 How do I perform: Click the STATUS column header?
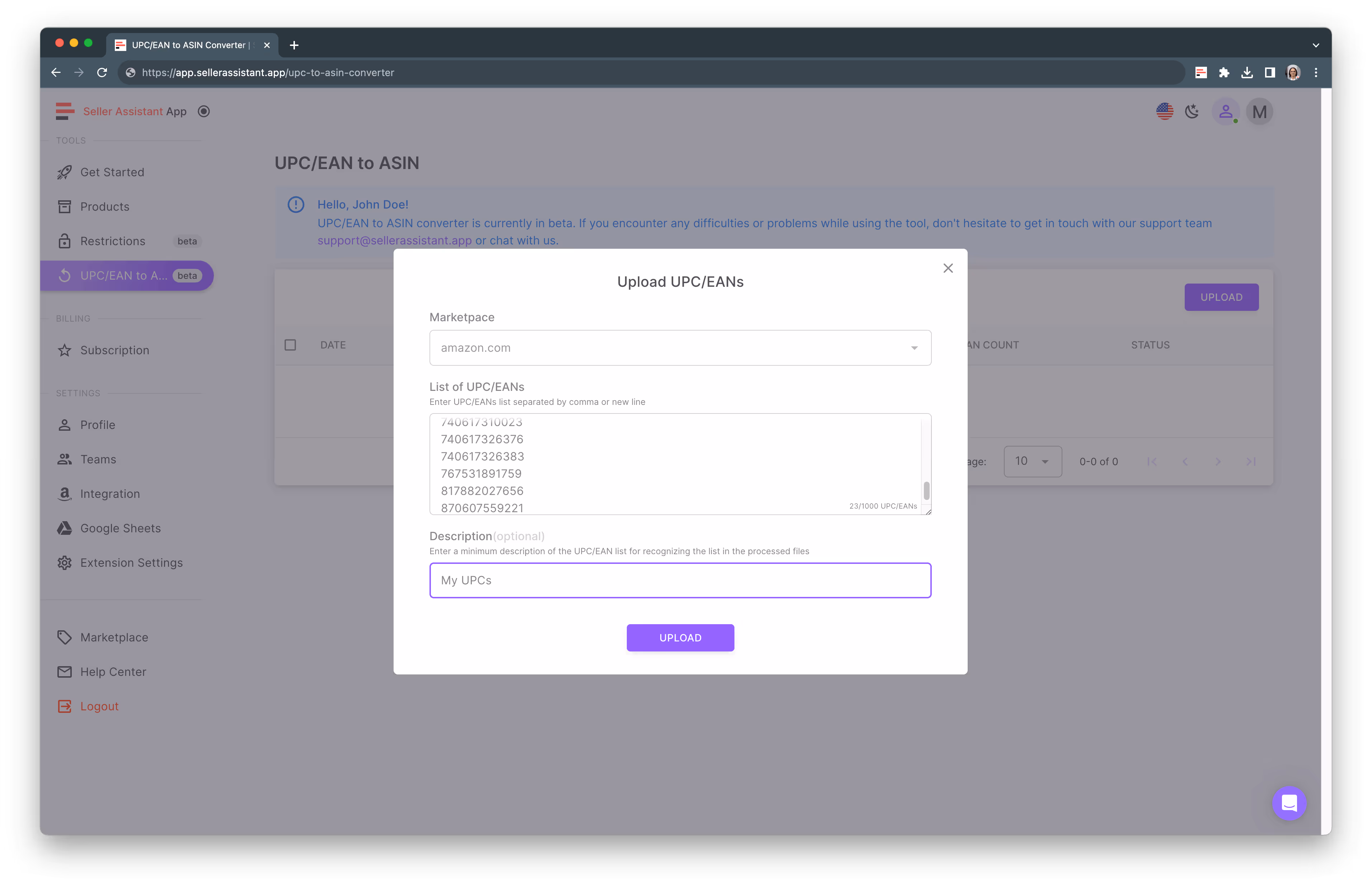[x=1150, y=345]
